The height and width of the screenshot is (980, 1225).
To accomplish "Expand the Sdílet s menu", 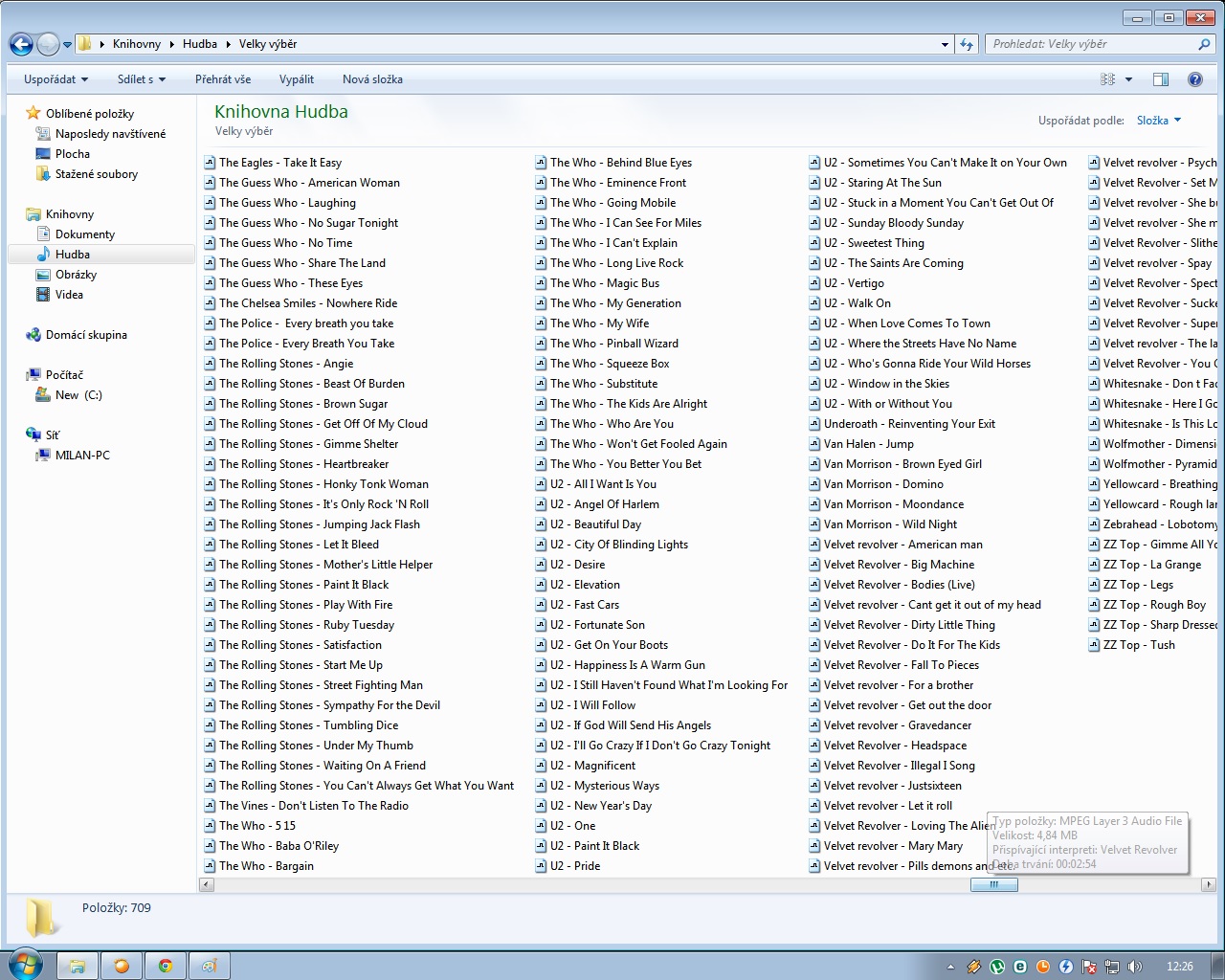I will tap(141, 79).
